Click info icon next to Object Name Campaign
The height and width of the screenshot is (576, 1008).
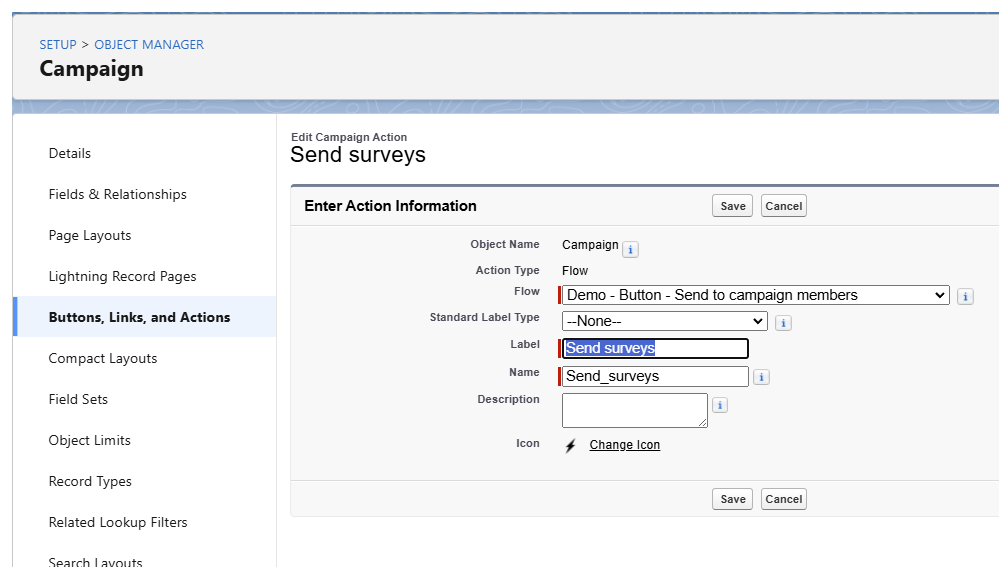(x=630, y=249)
